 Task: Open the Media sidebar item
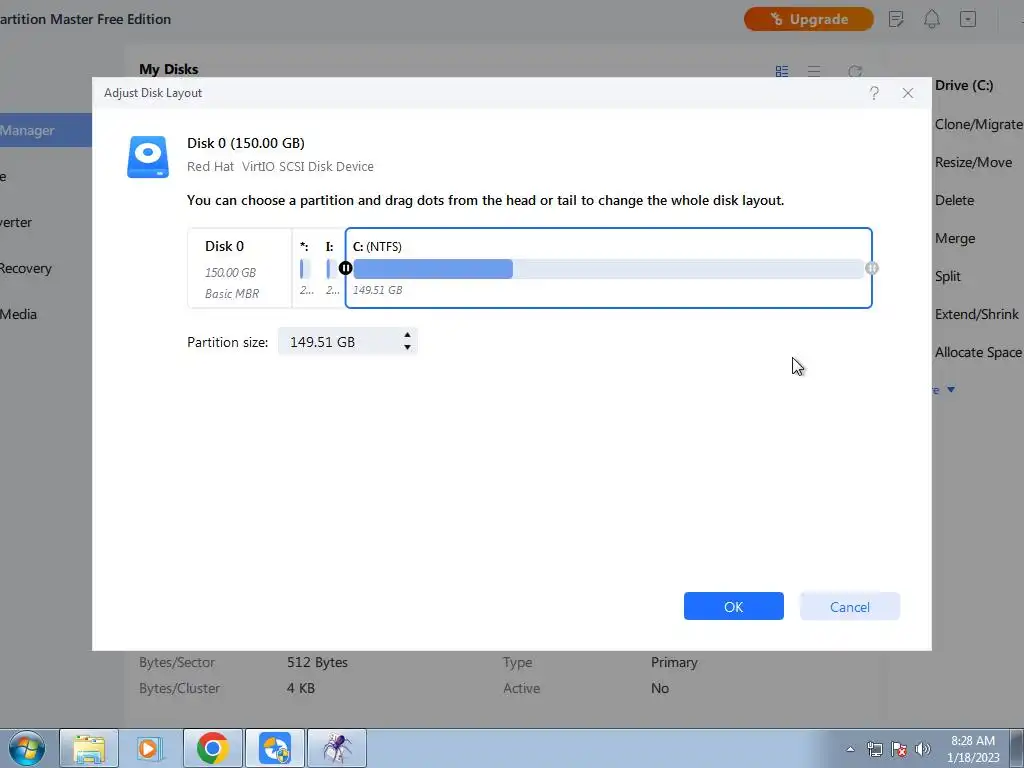(x=18, y=314)
